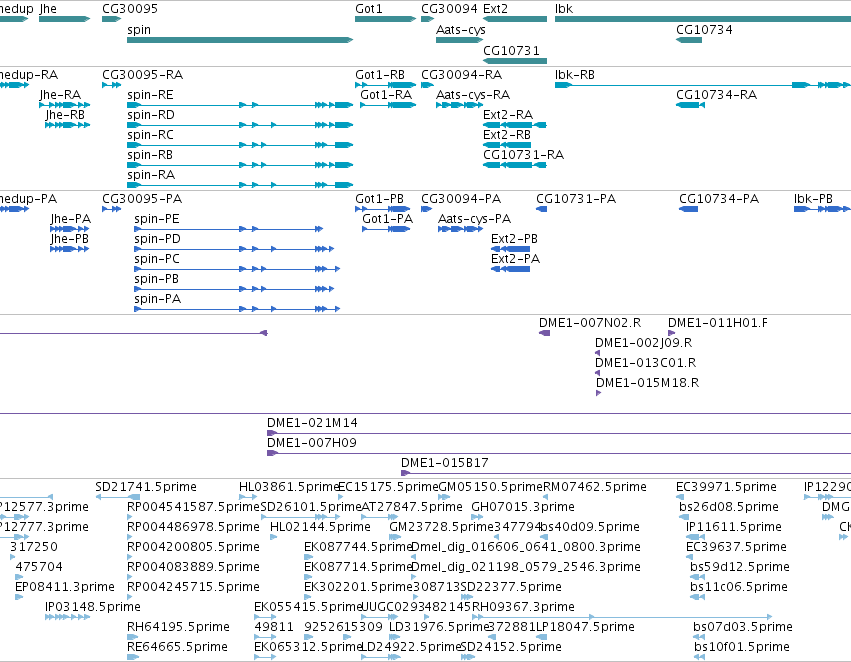Screen dimensions: 851x662
Task: Click the spin-RC transcript label
Action: [151, 135]
